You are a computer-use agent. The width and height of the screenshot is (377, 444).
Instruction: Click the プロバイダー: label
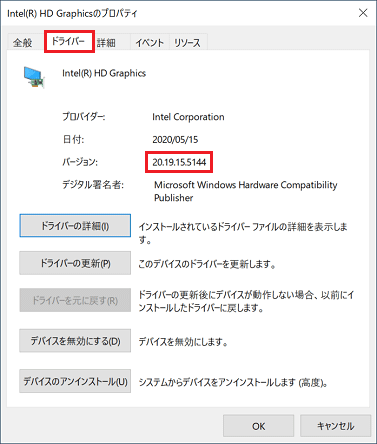pos(84,117)
